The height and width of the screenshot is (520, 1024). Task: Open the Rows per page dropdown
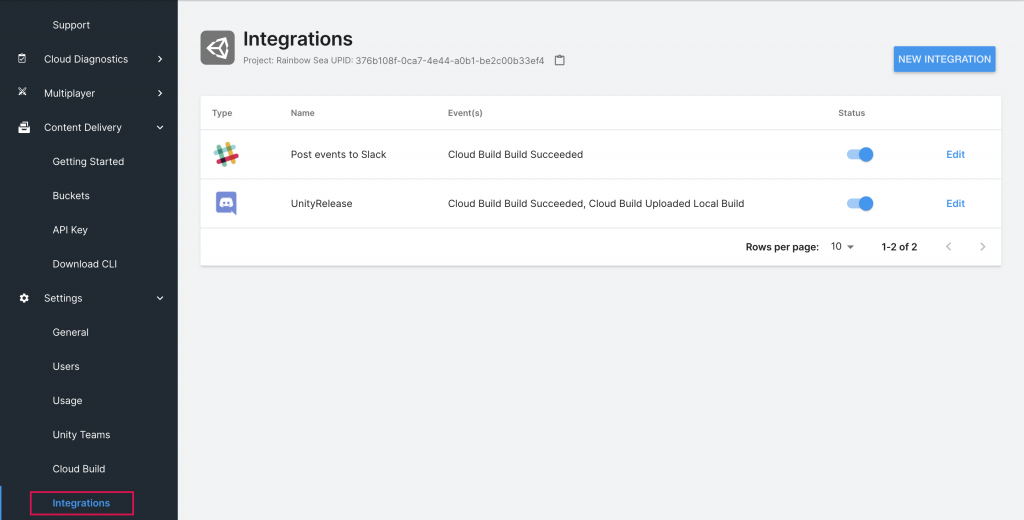842,247
